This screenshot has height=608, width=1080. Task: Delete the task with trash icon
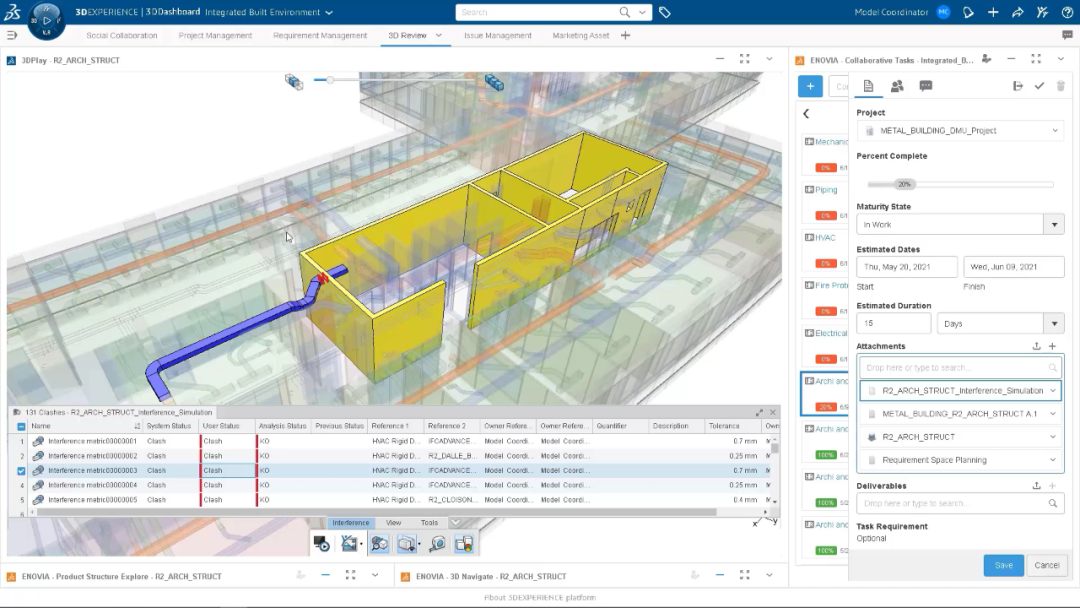coord(1061,86)
